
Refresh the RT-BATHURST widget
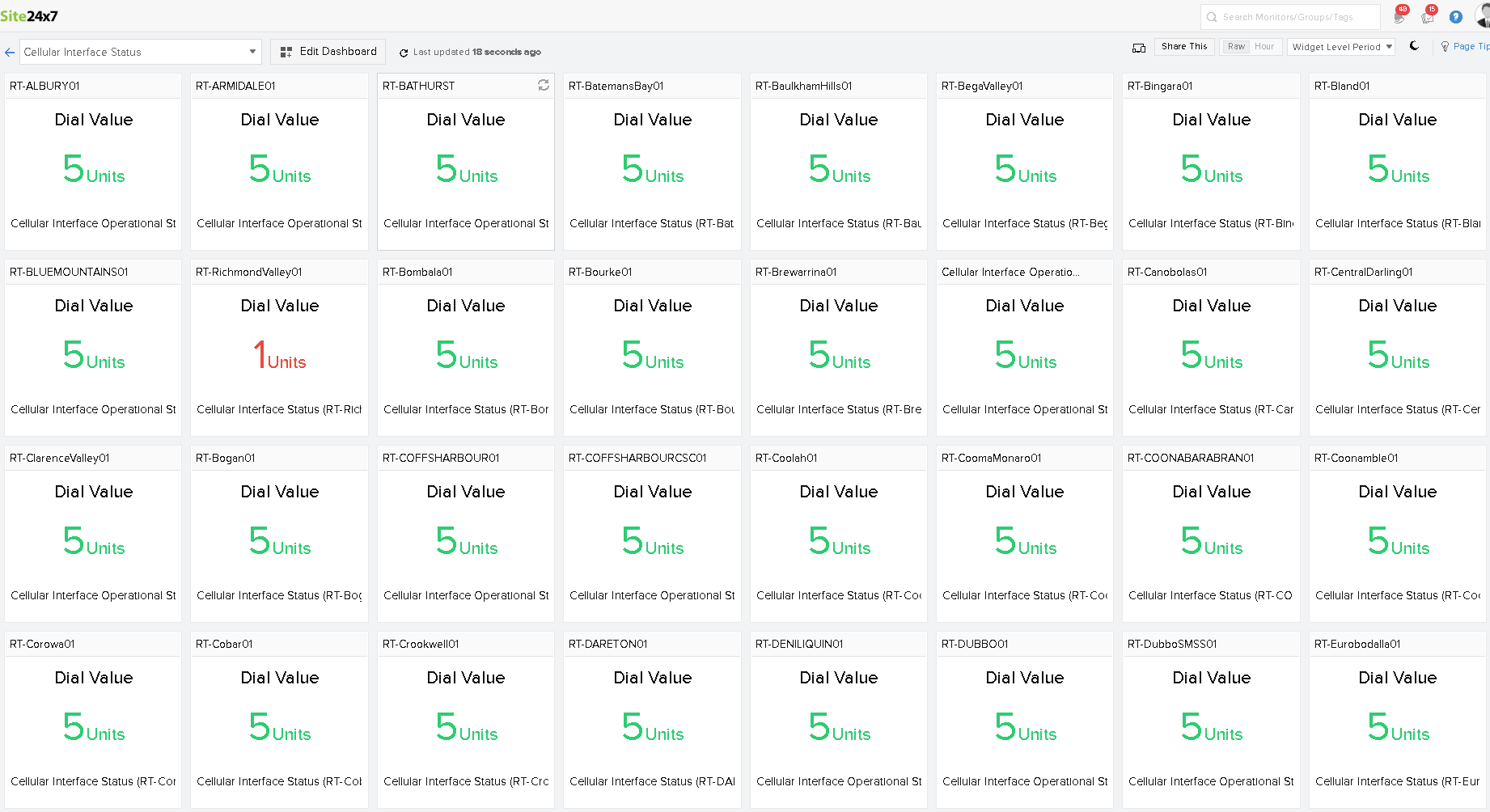544,85
